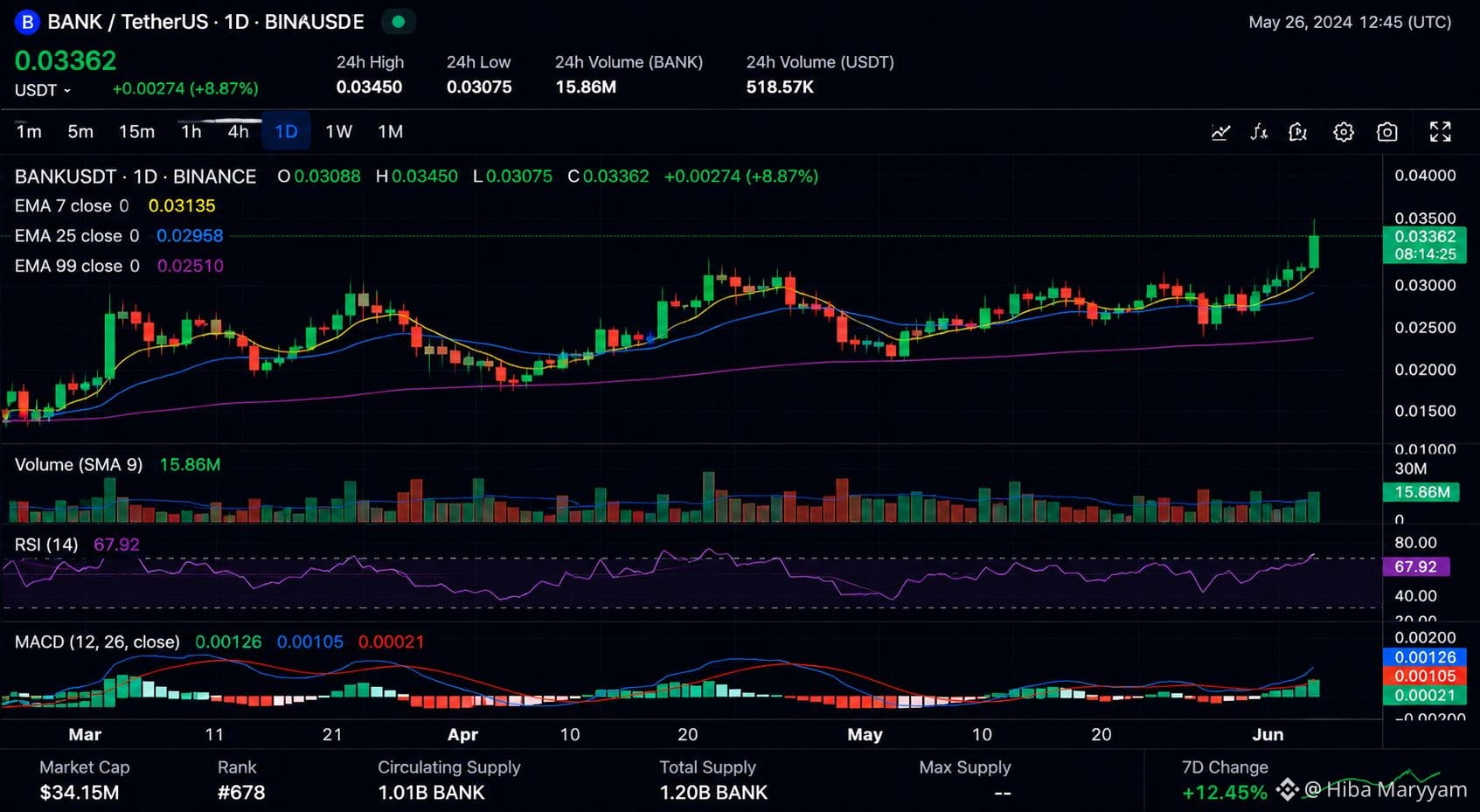Click the 24h Low value 0.03075
This screenshot has height=812, width=1480.
[479, 87]
